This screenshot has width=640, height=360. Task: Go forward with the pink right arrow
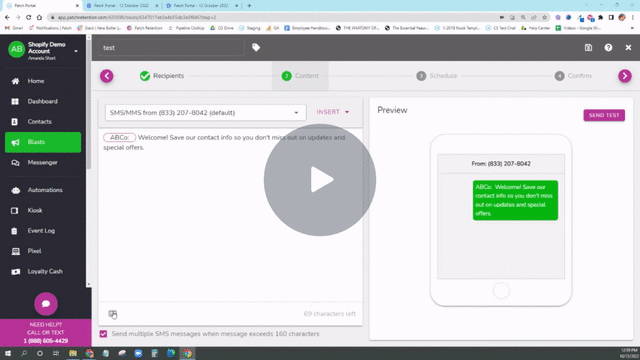[x=624, y=76]
